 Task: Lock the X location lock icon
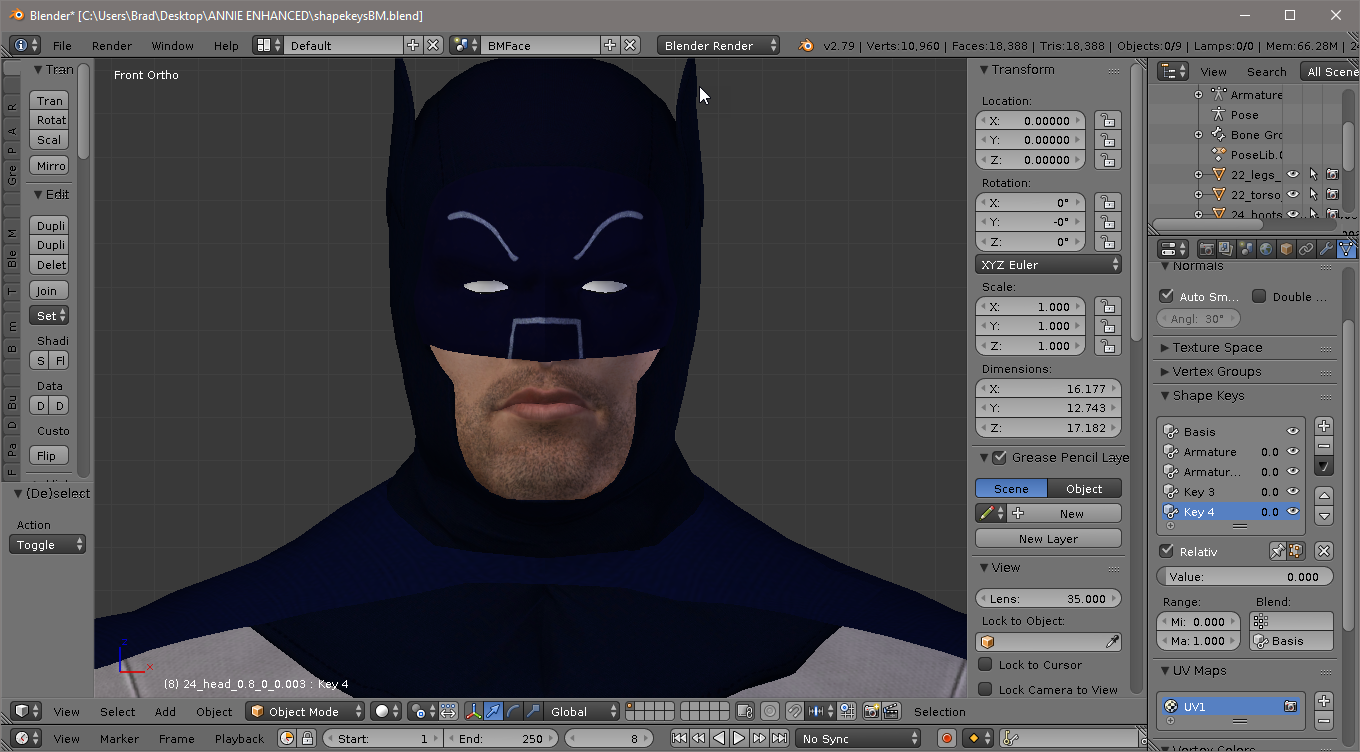pyautogui.click(x=1106, y=120)
